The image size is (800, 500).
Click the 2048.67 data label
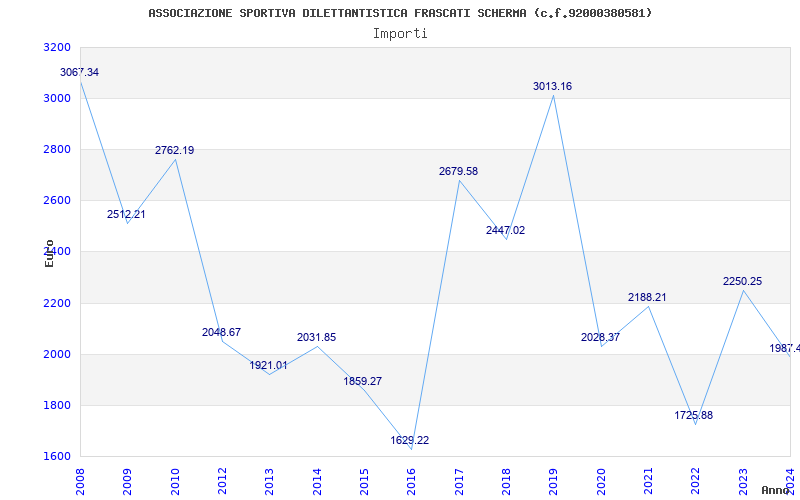221,332
